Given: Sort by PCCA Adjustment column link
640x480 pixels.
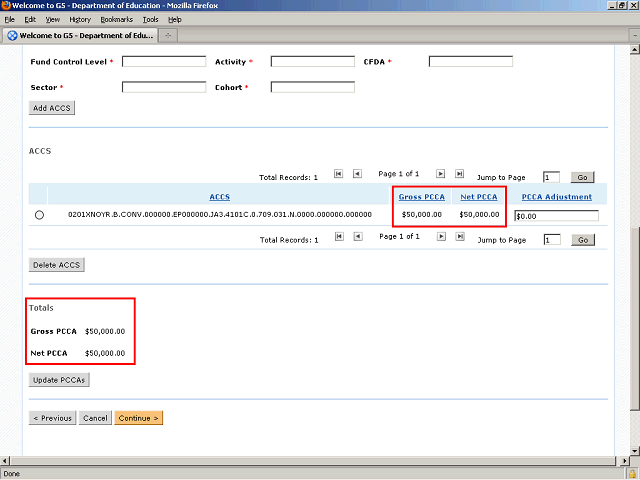Looking at the screenshot, I should click(557, 197).
